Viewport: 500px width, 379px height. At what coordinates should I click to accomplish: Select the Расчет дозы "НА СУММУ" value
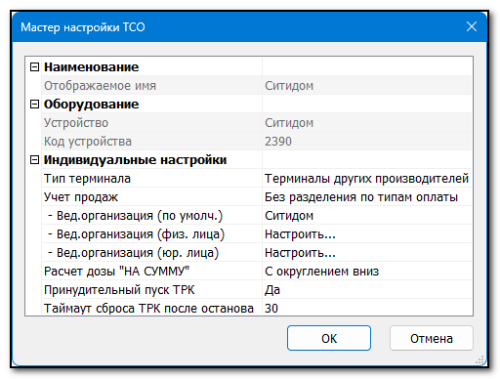[x=367, y=271]
